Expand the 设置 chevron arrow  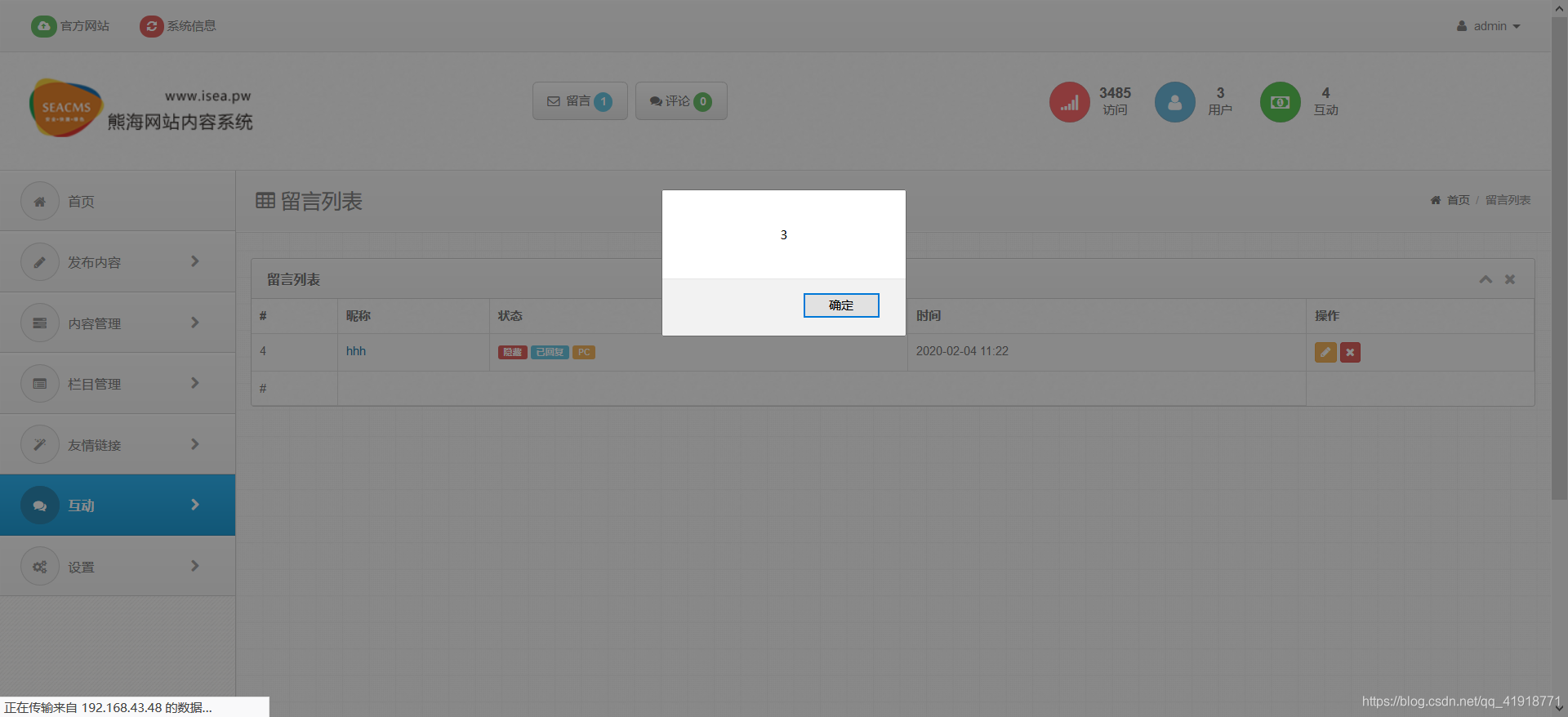[195, 566]
